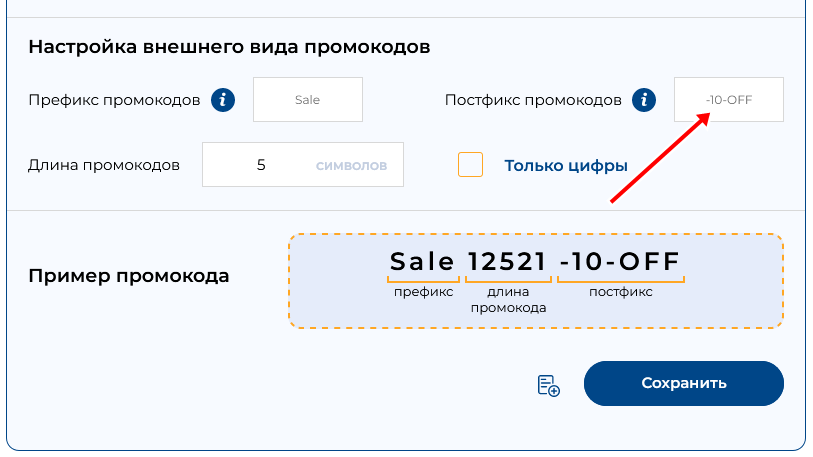The image size is (813, 457).
Task: Click the Только цифры label text
Action: point(566,166)
